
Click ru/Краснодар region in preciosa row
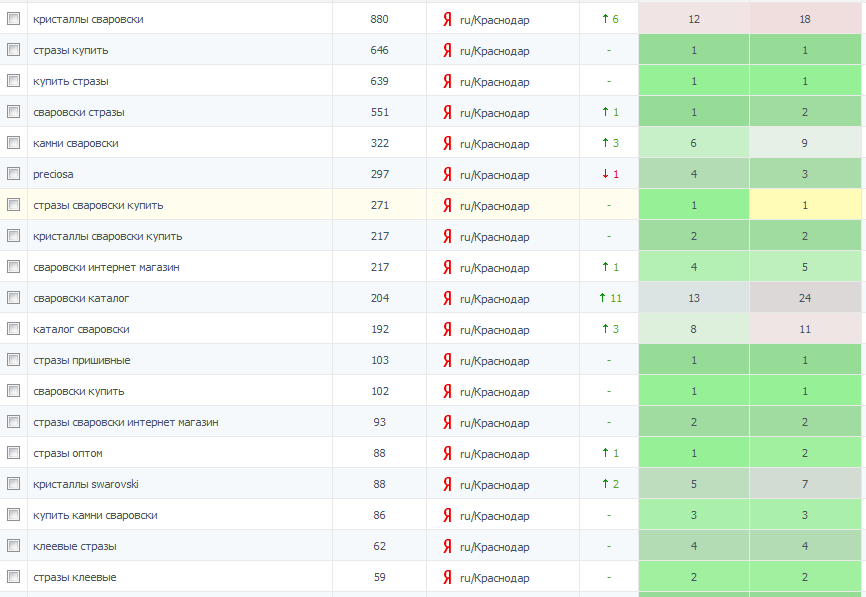pos(495,175)
